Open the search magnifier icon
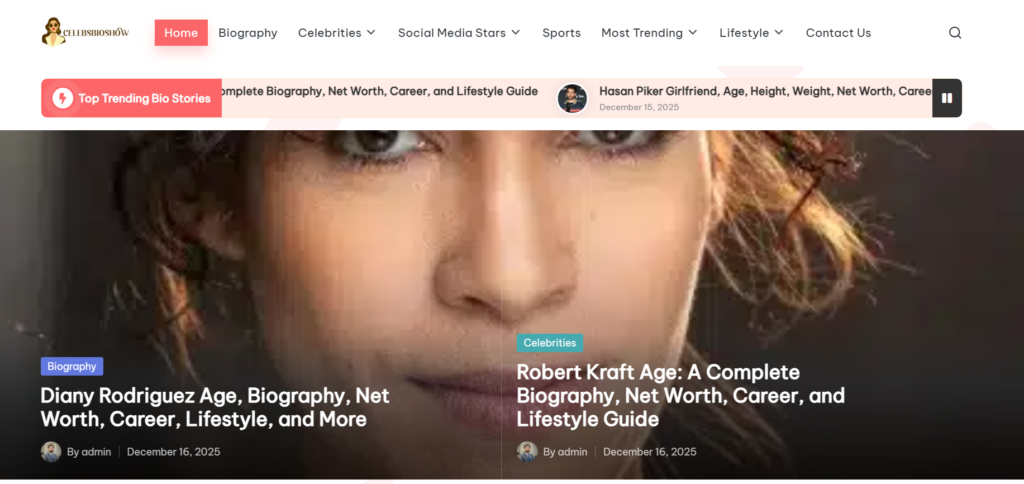 tap(955, 33)
